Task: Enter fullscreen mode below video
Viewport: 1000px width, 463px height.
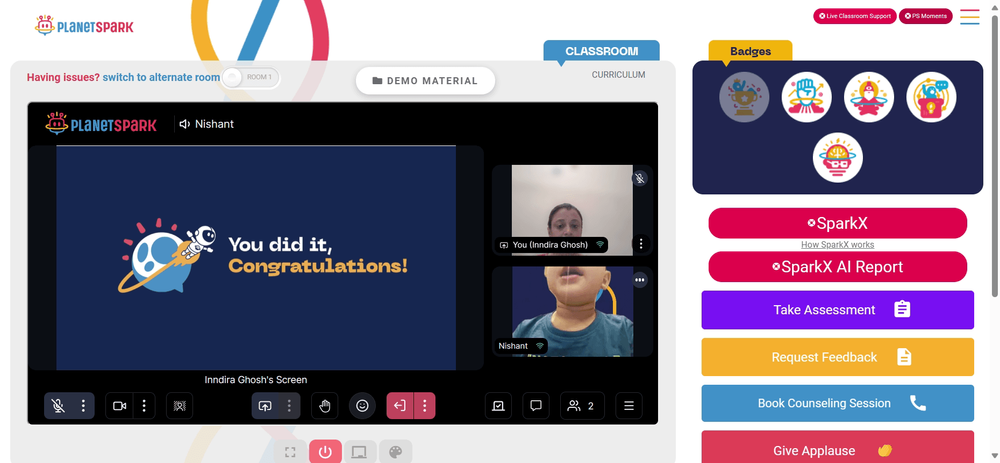Action: [x=290, y=452]
